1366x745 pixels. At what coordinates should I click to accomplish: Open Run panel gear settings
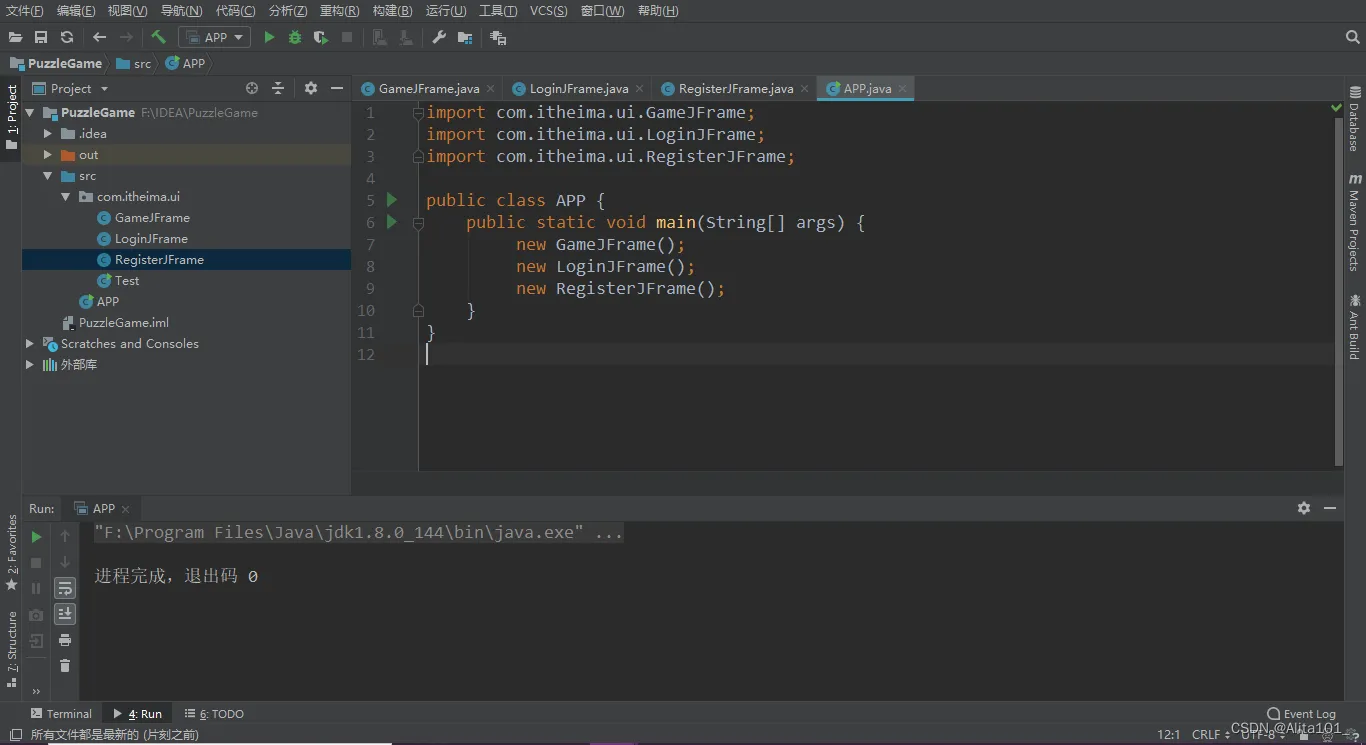tap(1304, 508)
